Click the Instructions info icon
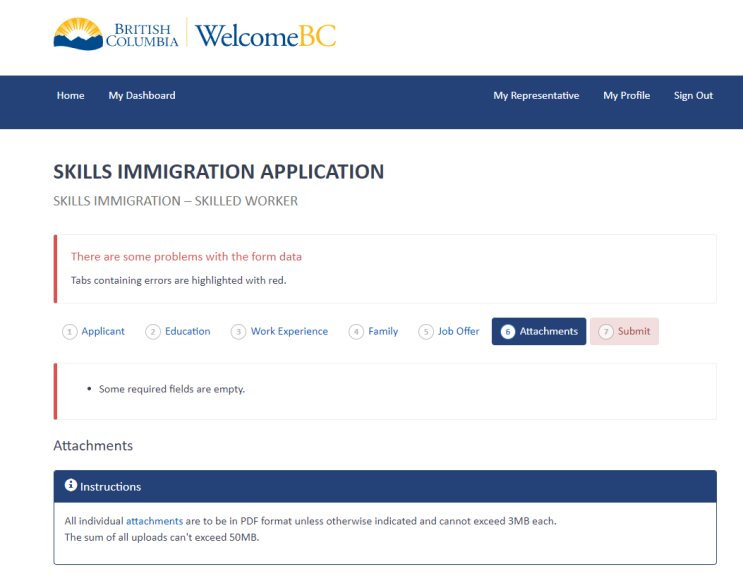Viewport: 743px width, 576px height. pos(71,485)
